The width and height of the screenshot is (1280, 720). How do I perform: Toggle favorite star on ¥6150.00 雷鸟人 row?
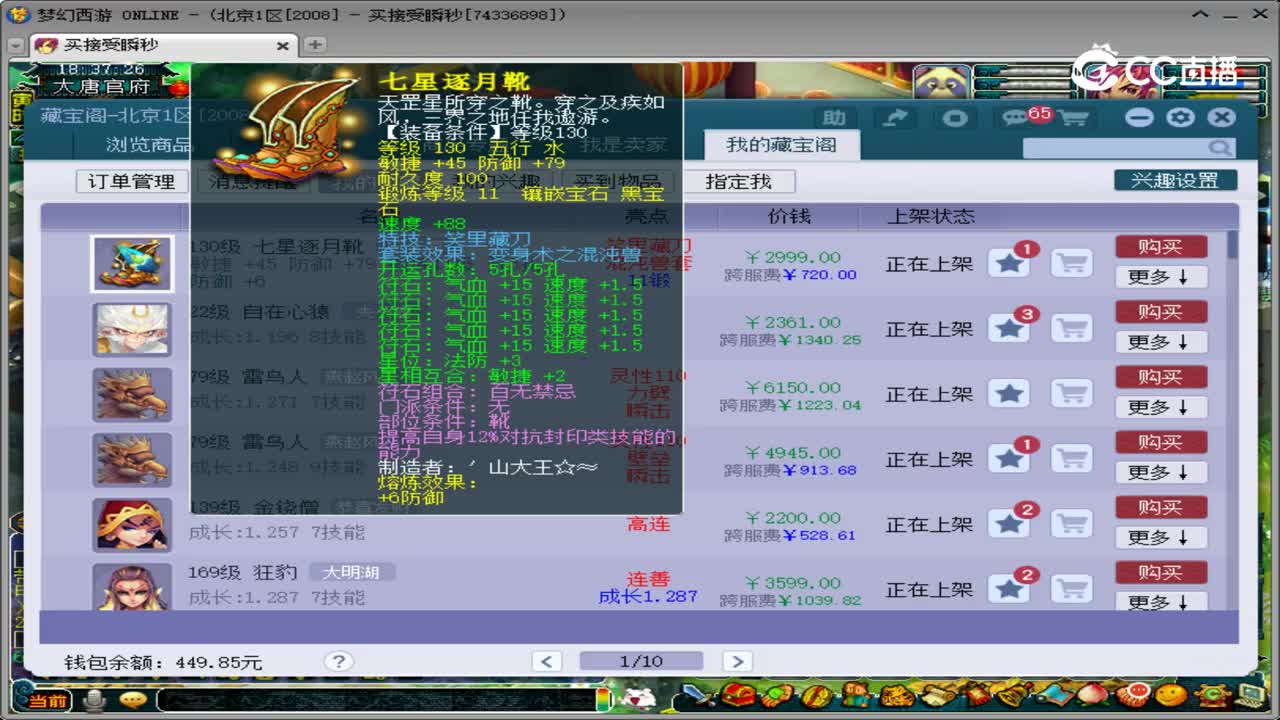[x=1010, y=393]
